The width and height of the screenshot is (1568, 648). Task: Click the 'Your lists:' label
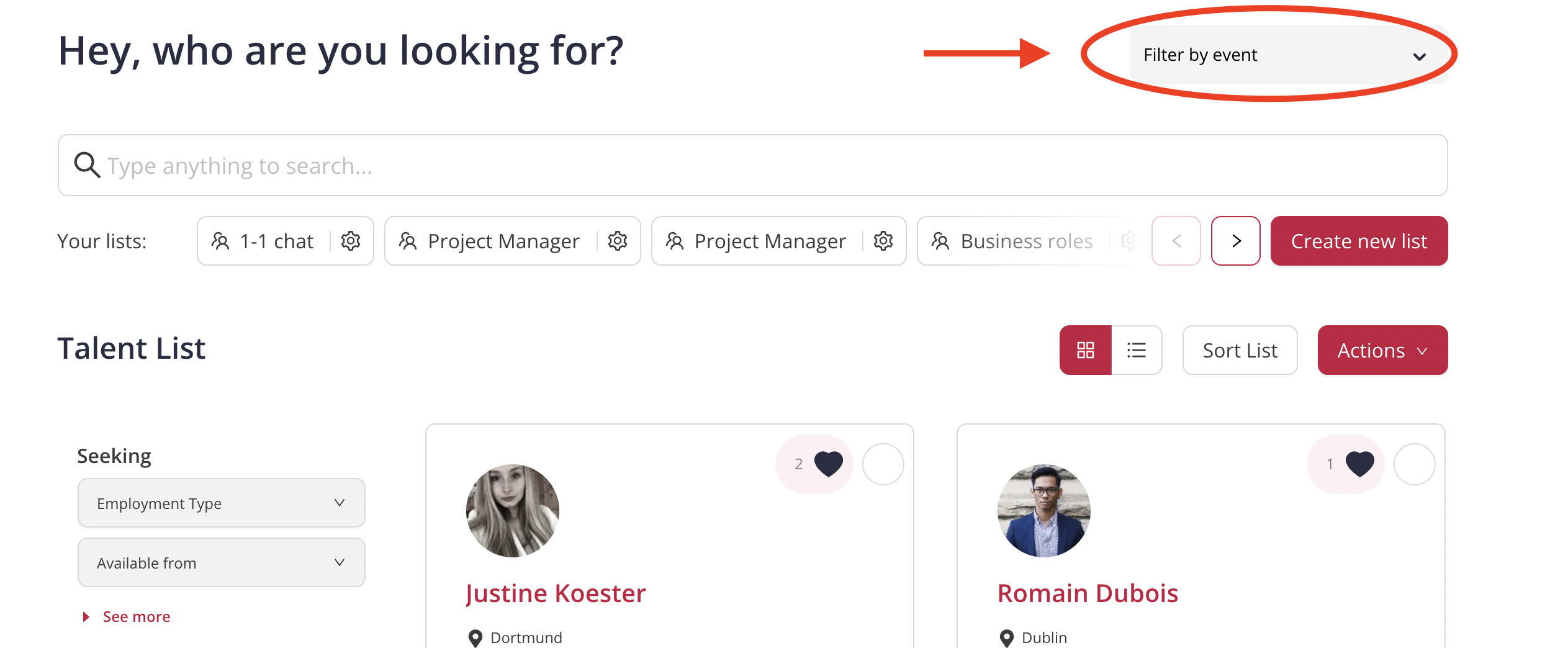click(x=102, y=241)
